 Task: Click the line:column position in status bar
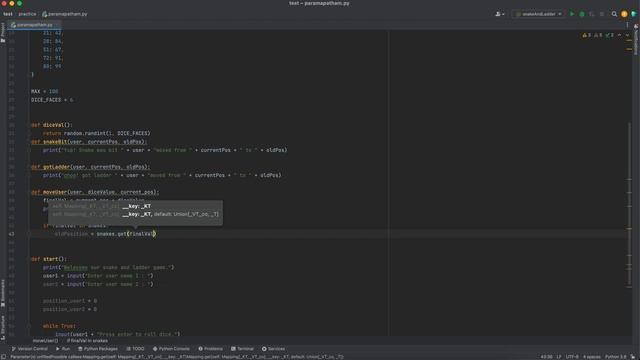[546, 357]
